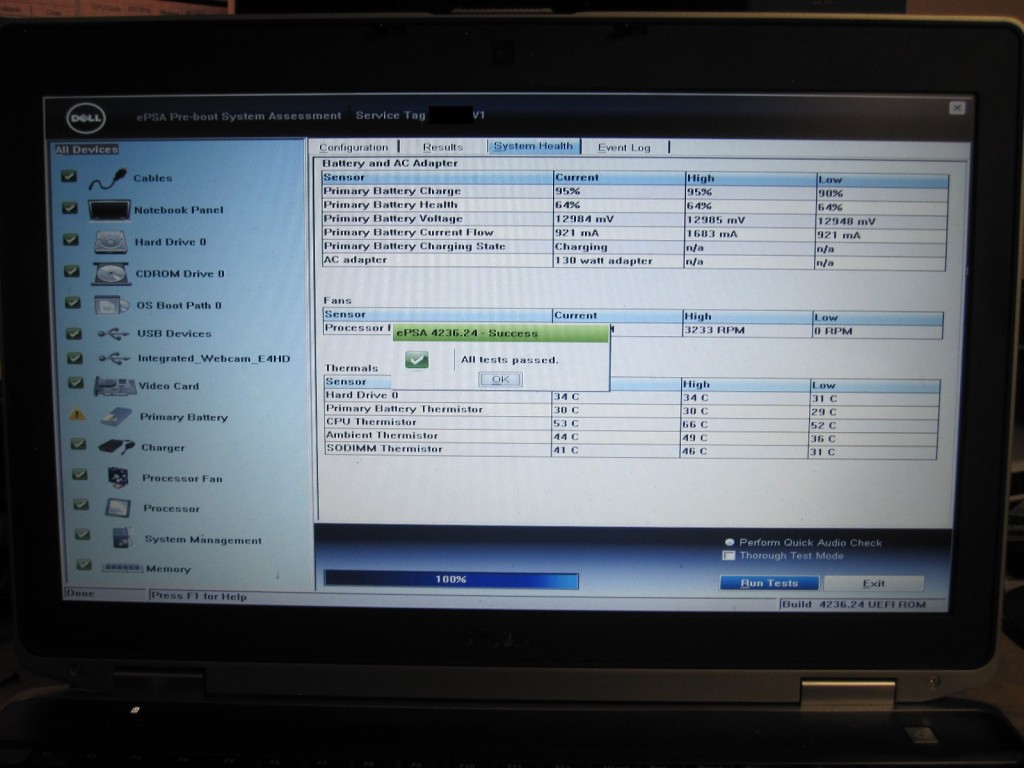Click the Primary Battery icon
This screenshot has height=768, width=1024.
(117, 417)
